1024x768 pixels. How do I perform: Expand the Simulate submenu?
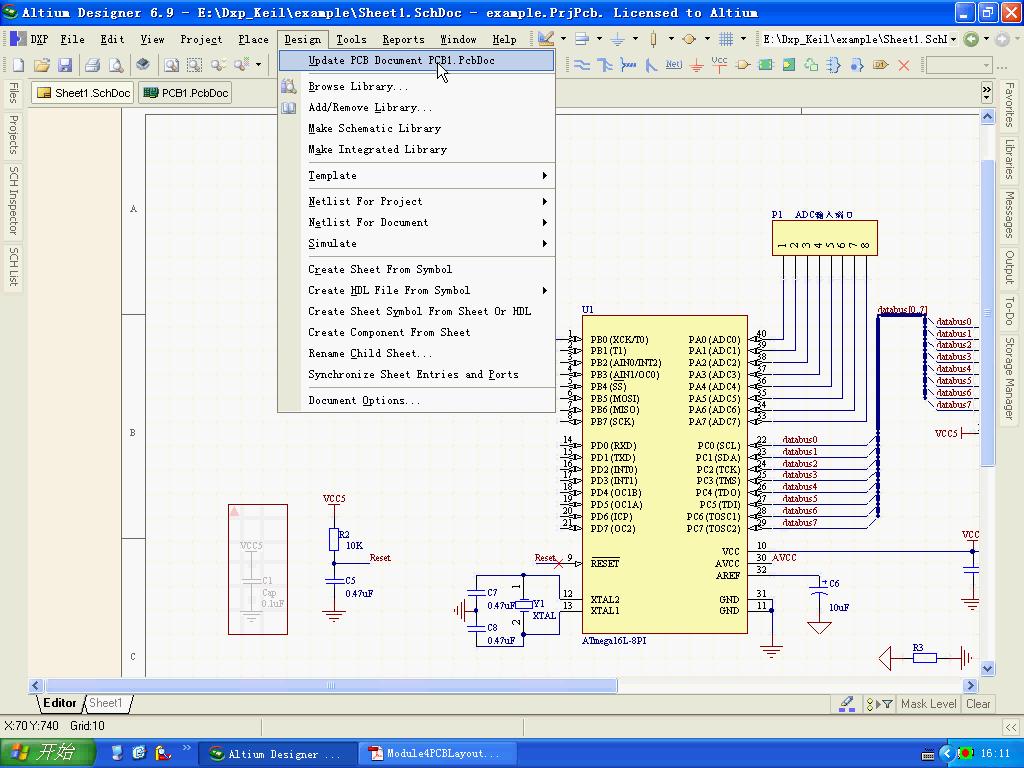coord(545,243)
